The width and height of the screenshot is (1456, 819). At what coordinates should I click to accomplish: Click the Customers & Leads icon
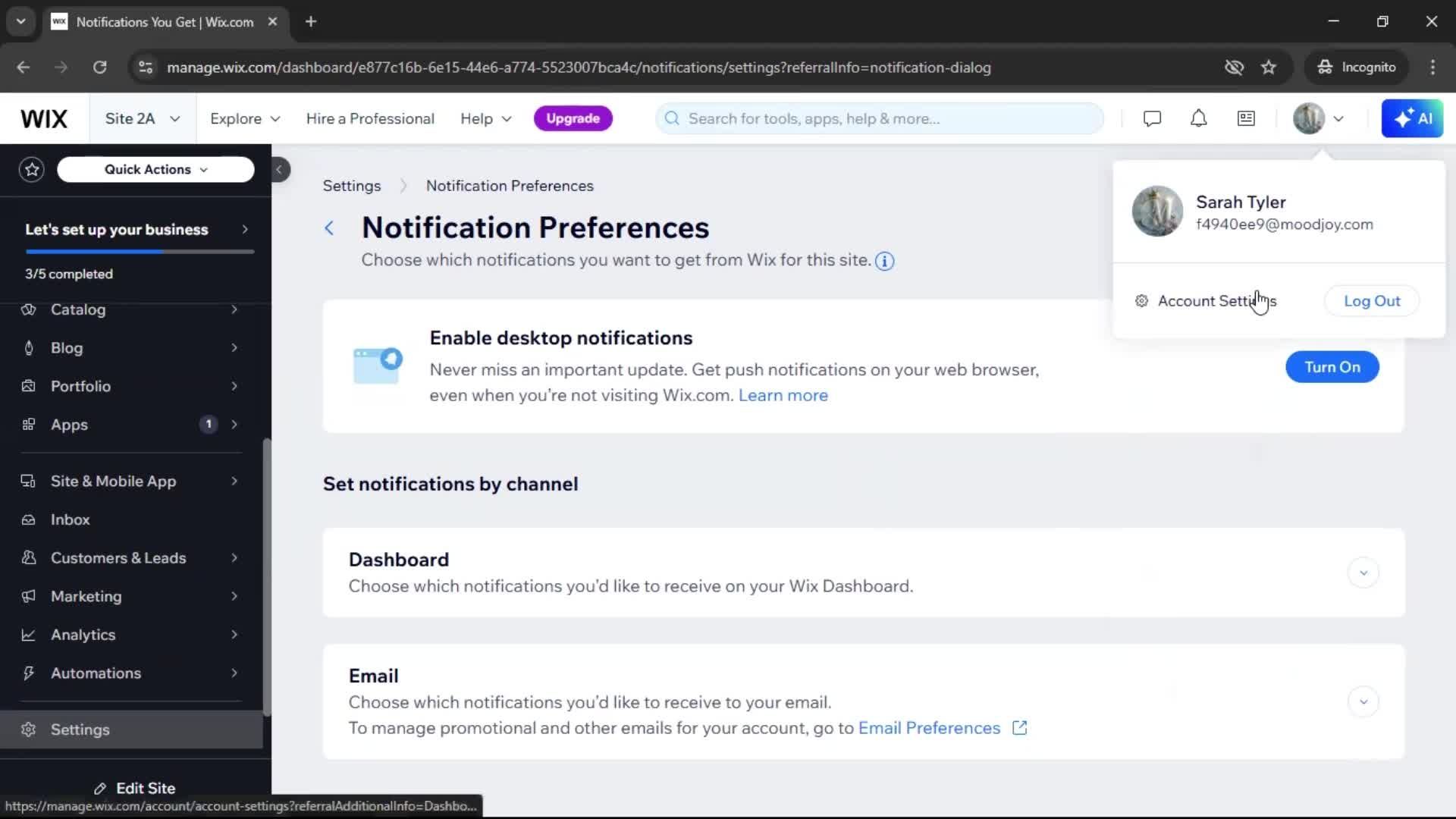pos(29,558)
